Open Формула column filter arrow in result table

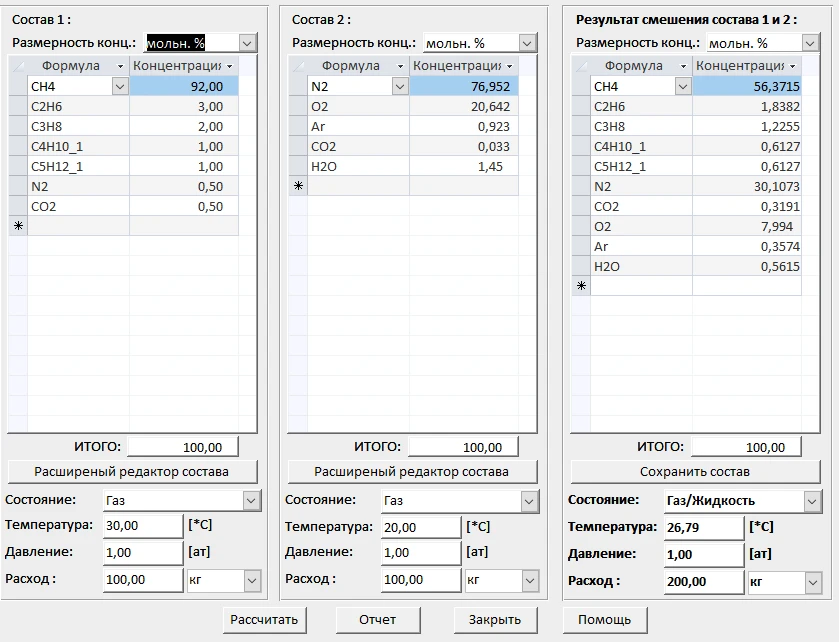(x=683, y=66)
